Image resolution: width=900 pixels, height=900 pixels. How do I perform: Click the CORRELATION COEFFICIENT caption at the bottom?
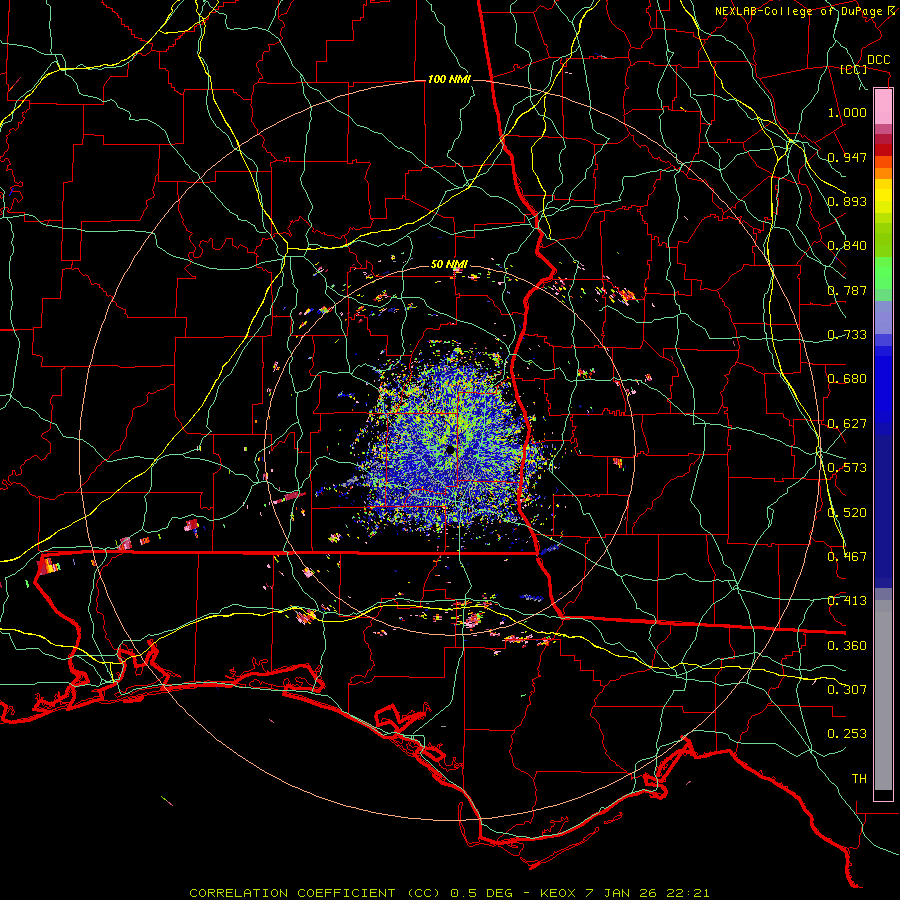(x=449, y=893)
